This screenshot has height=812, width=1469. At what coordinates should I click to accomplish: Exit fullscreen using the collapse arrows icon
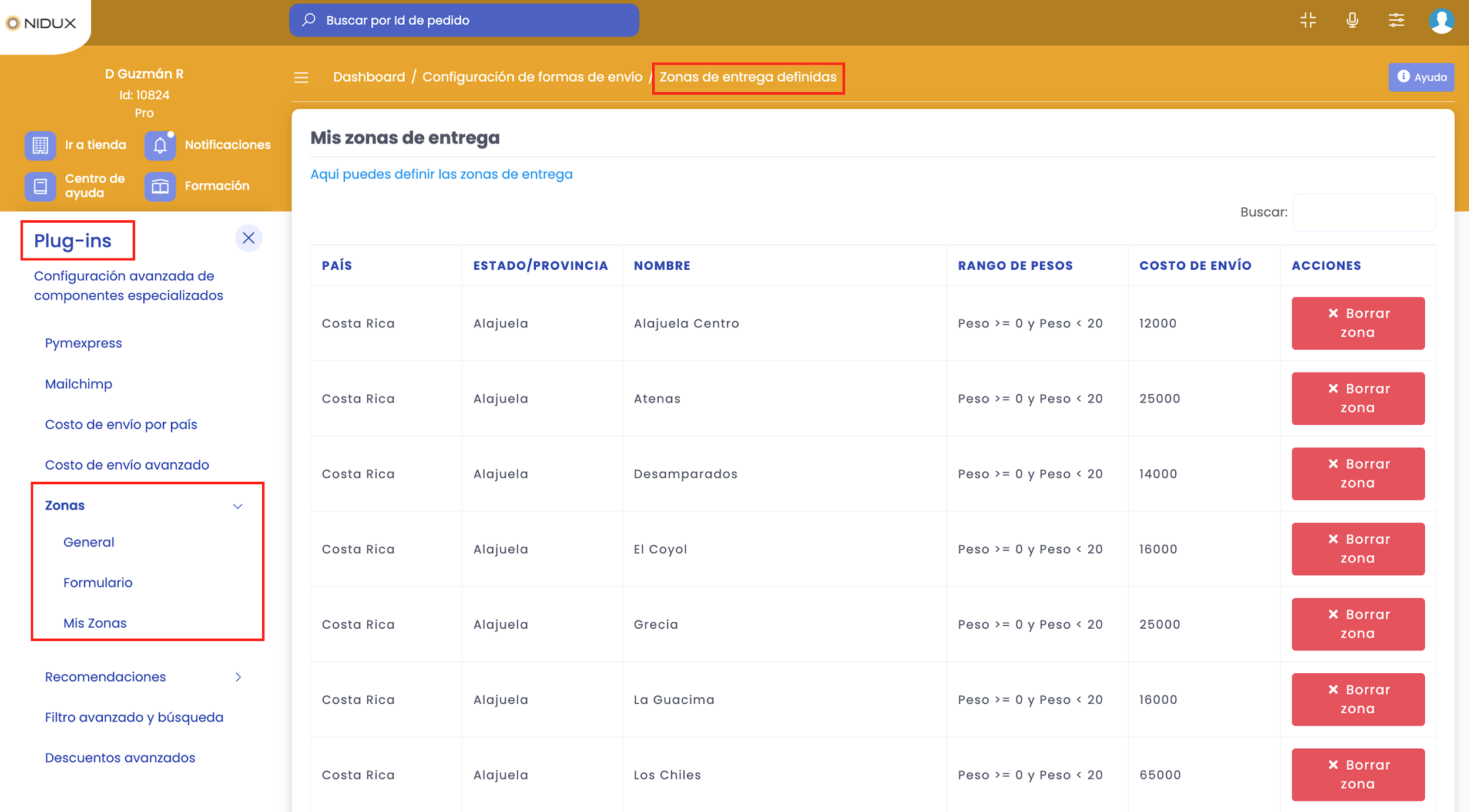(x=1308, y=21)
